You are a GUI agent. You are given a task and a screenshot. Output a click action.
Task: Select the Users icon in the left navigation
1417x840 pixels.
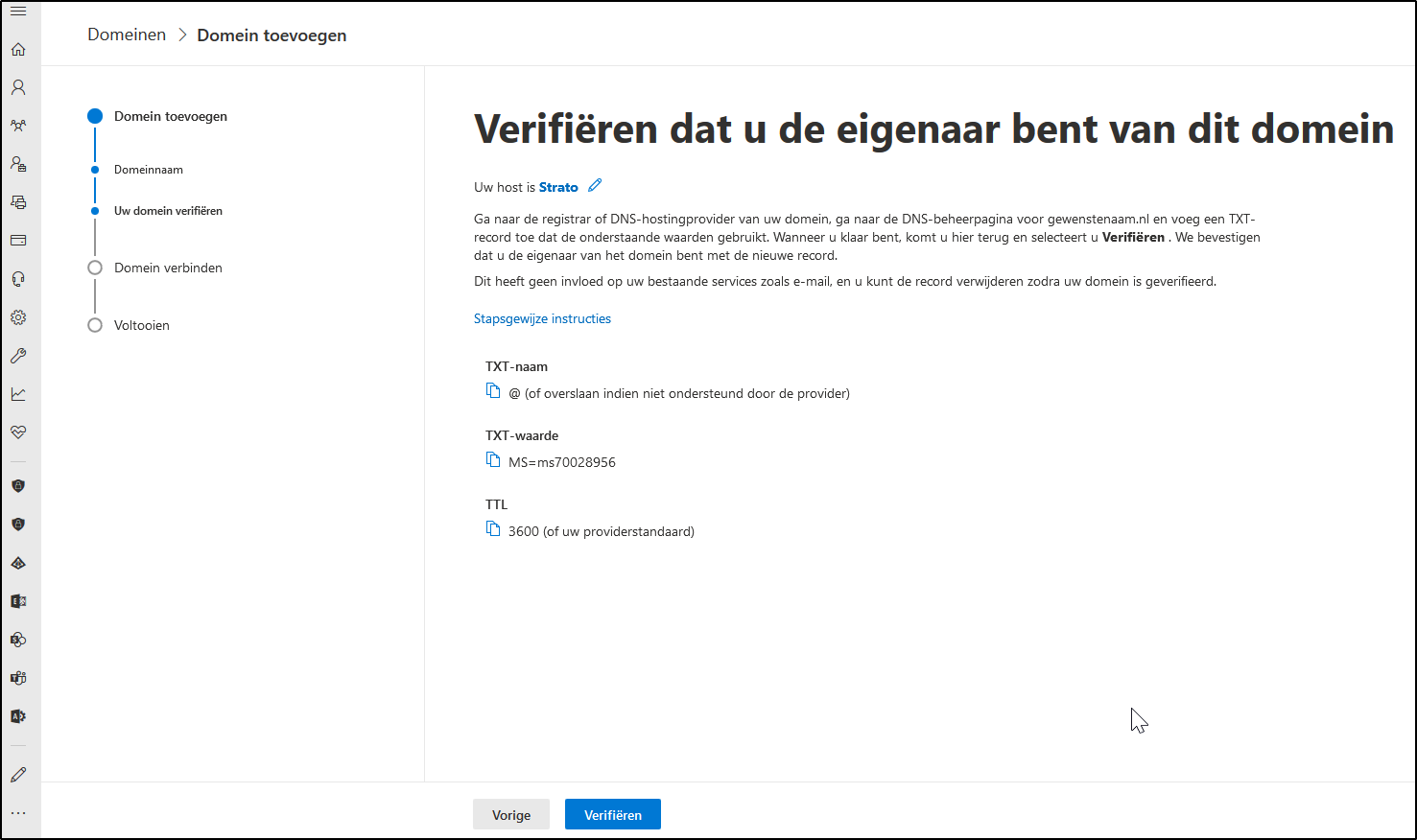pyautogui.click(x=18, y=87)
